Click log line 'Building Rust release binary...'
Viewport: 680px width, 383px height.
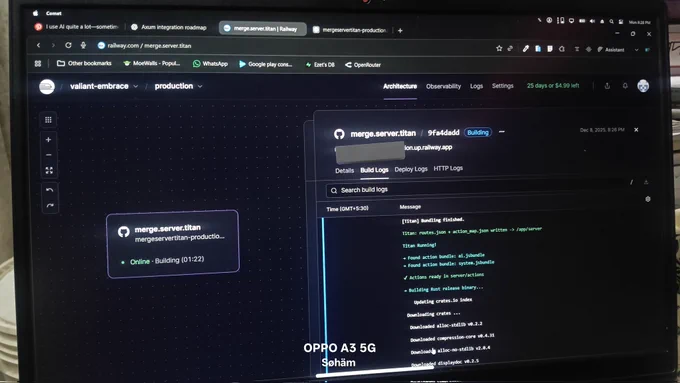click(443, 289)
